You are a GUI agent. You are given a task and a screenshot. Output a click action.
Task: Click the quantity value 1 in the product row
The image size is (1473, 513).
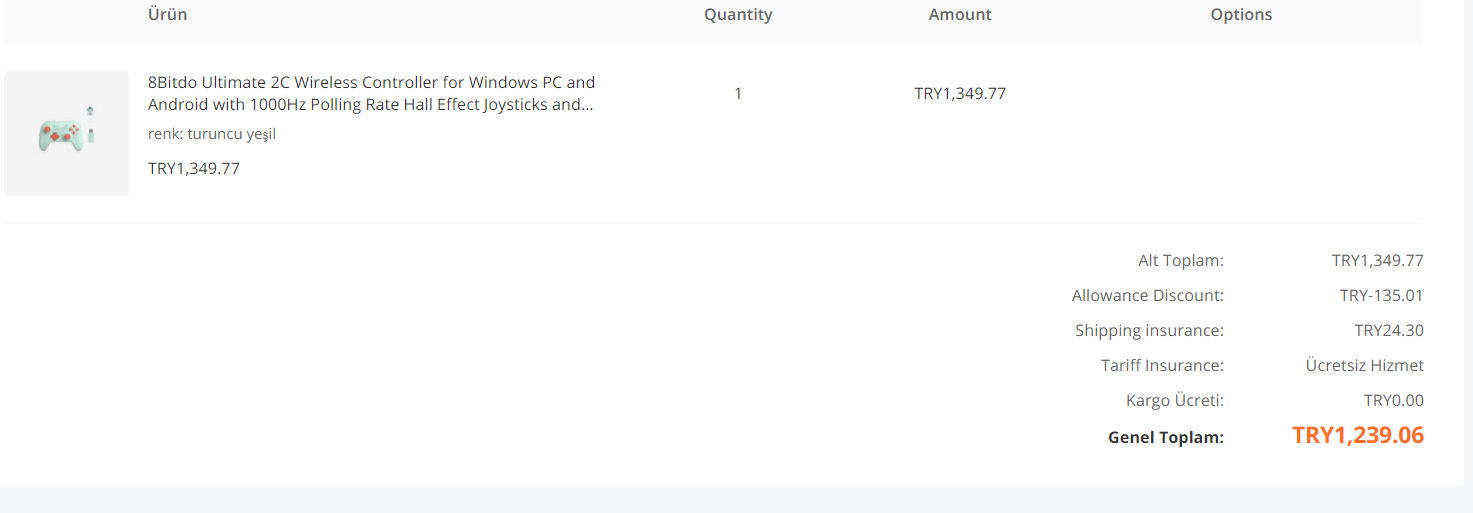[x=738, y=94]
